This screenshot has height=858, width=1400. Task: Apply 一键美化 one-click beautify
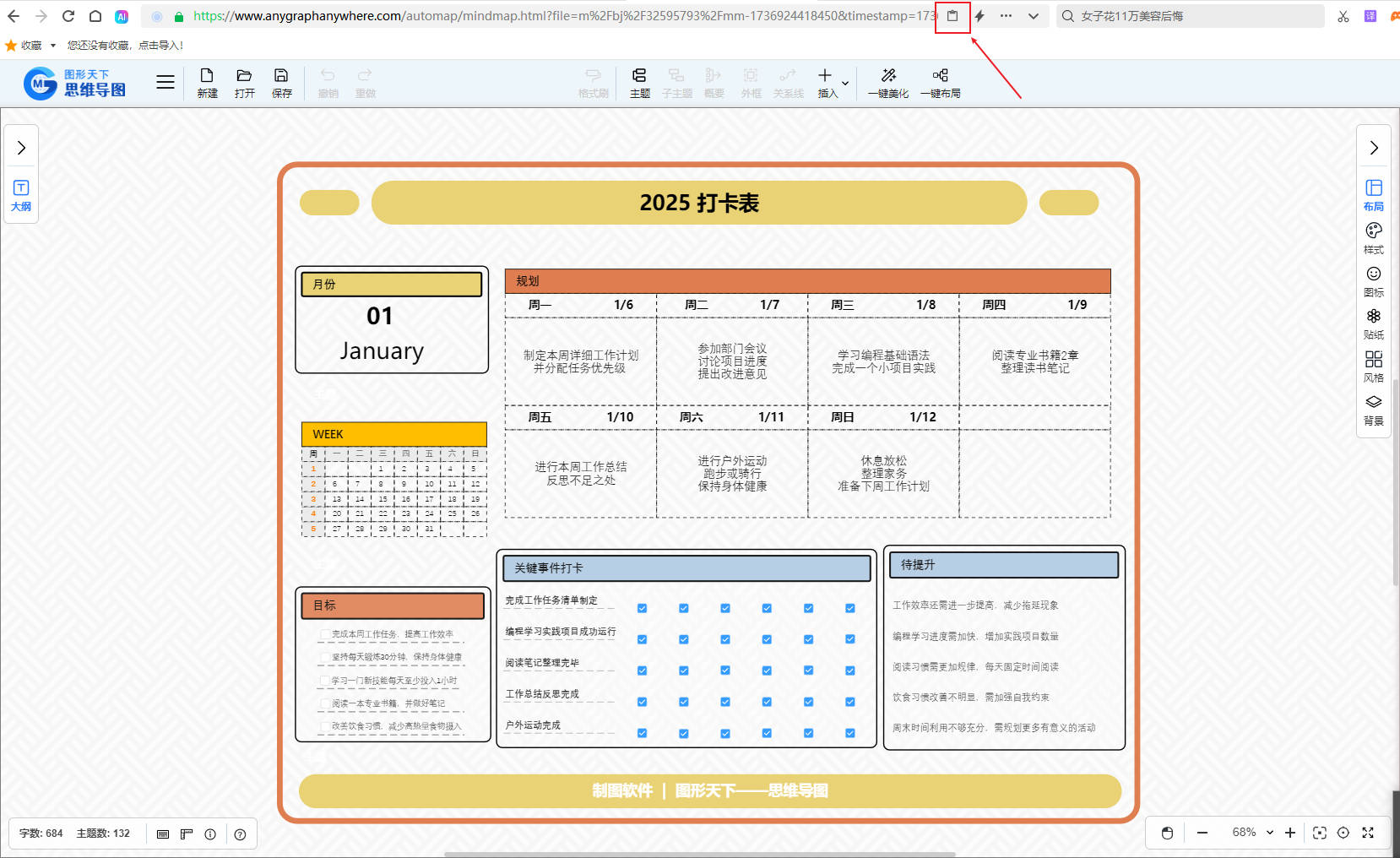pos(888,83)
